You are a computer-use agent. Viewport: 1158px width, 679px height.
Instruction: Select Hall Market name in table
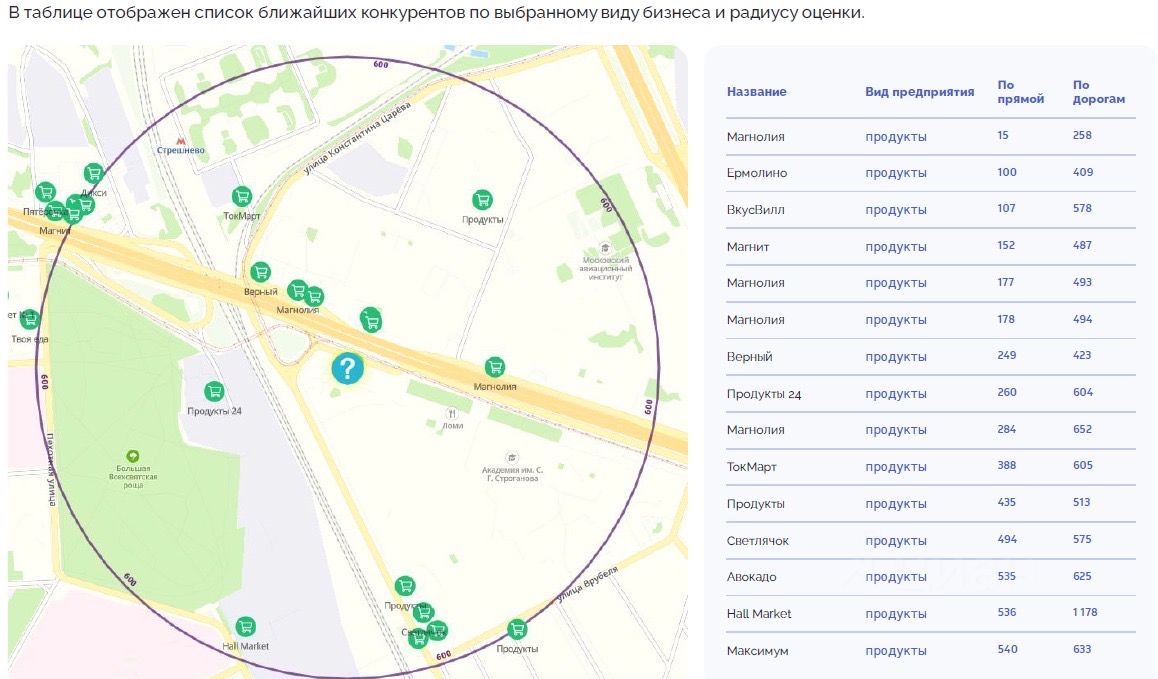click(758, 614)
